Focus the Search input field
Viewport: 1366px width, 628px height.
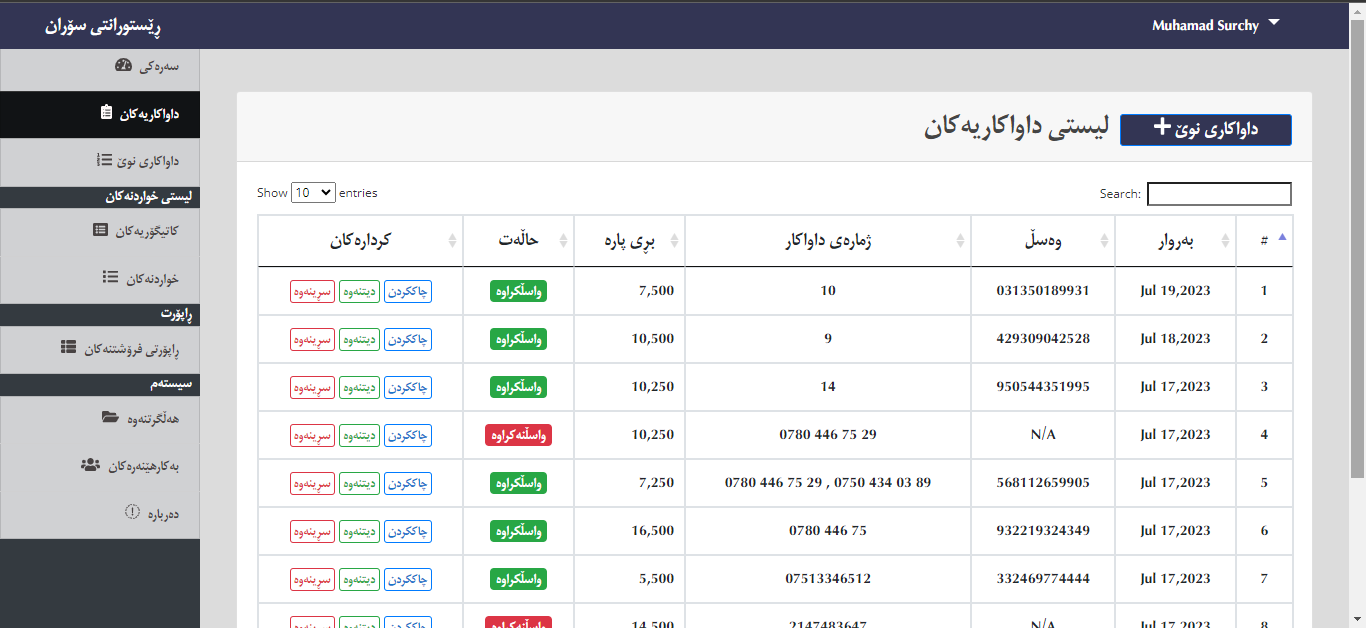point(1219,194)
